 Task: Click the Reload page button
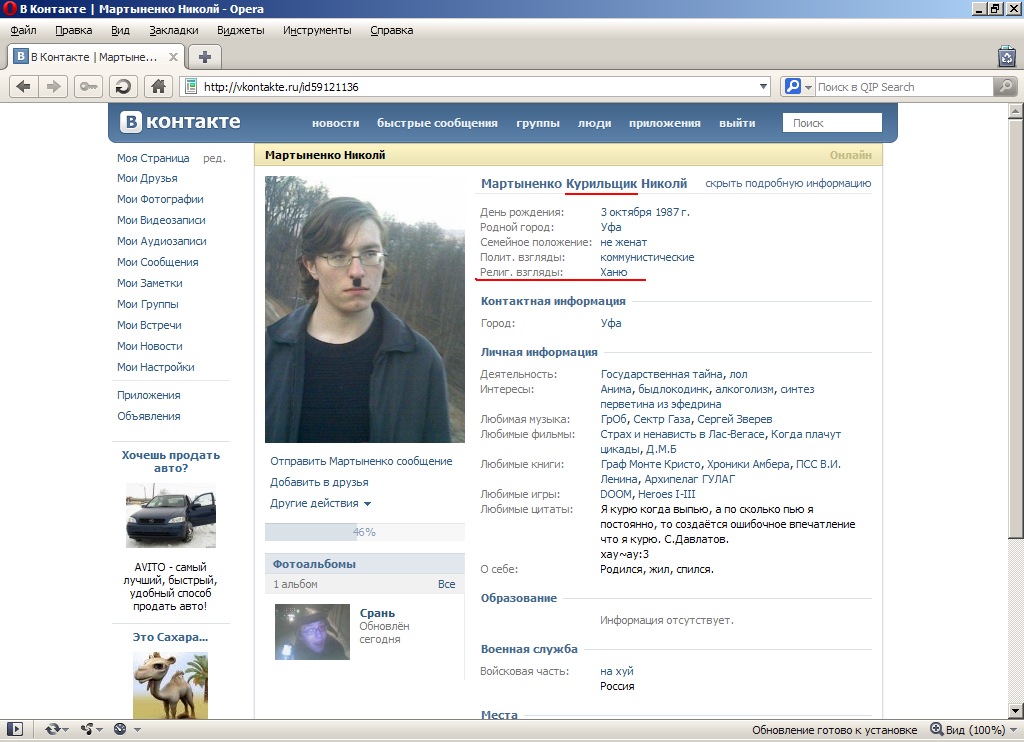click(x=122, y=87)
